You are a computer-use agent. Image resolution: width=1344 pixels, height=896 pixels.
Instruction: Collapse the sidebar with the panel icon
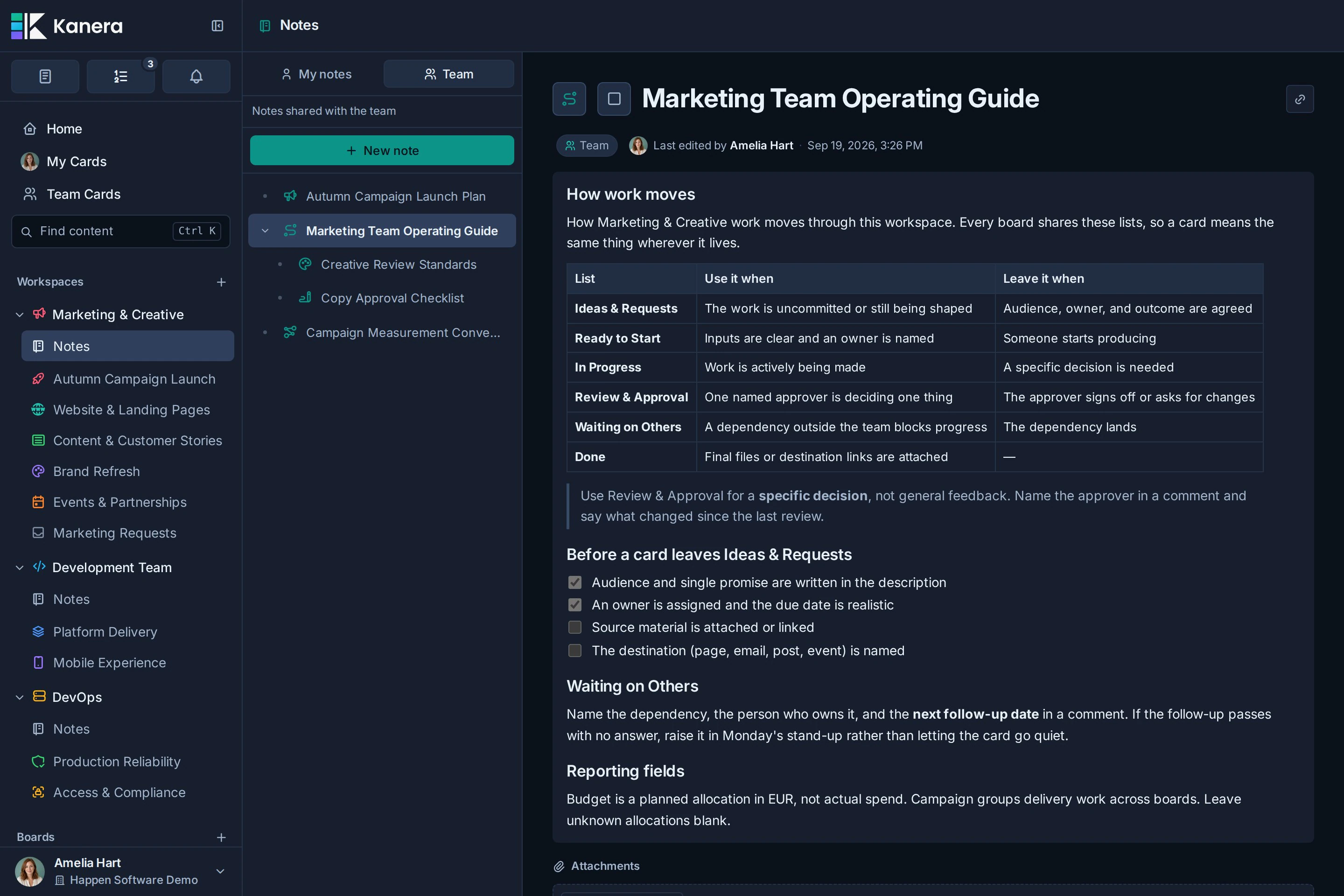click(x=217, y=26)
